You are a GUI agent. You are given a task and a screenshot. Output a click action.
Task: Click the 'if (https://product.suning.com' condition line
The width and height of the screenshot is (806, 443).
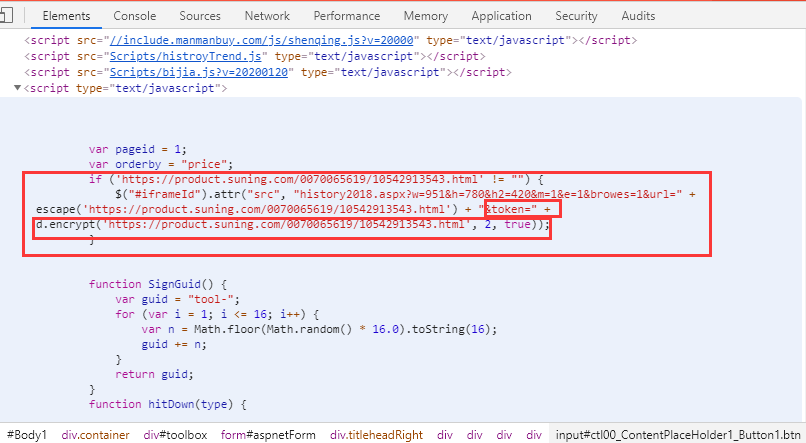click(316, 179)
